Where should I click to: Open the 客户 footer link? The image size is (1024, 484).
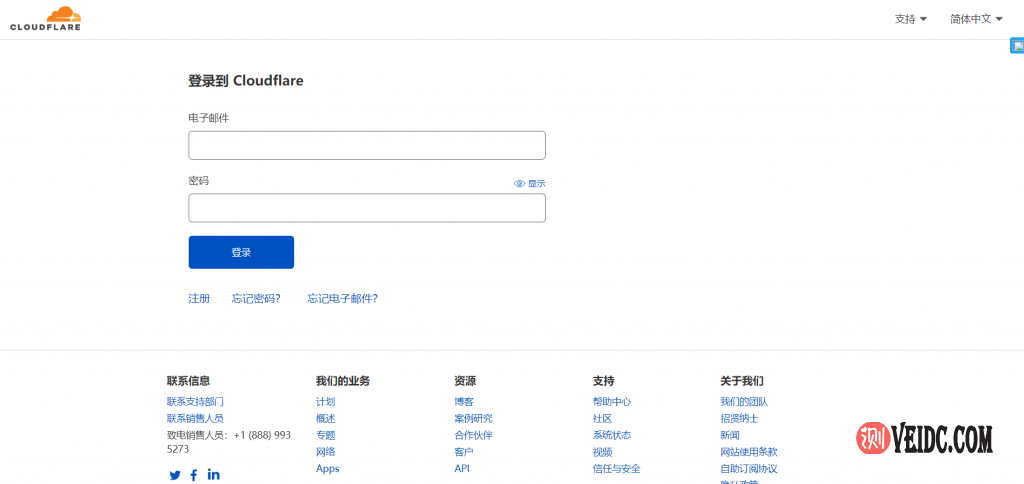pos(464,452)
